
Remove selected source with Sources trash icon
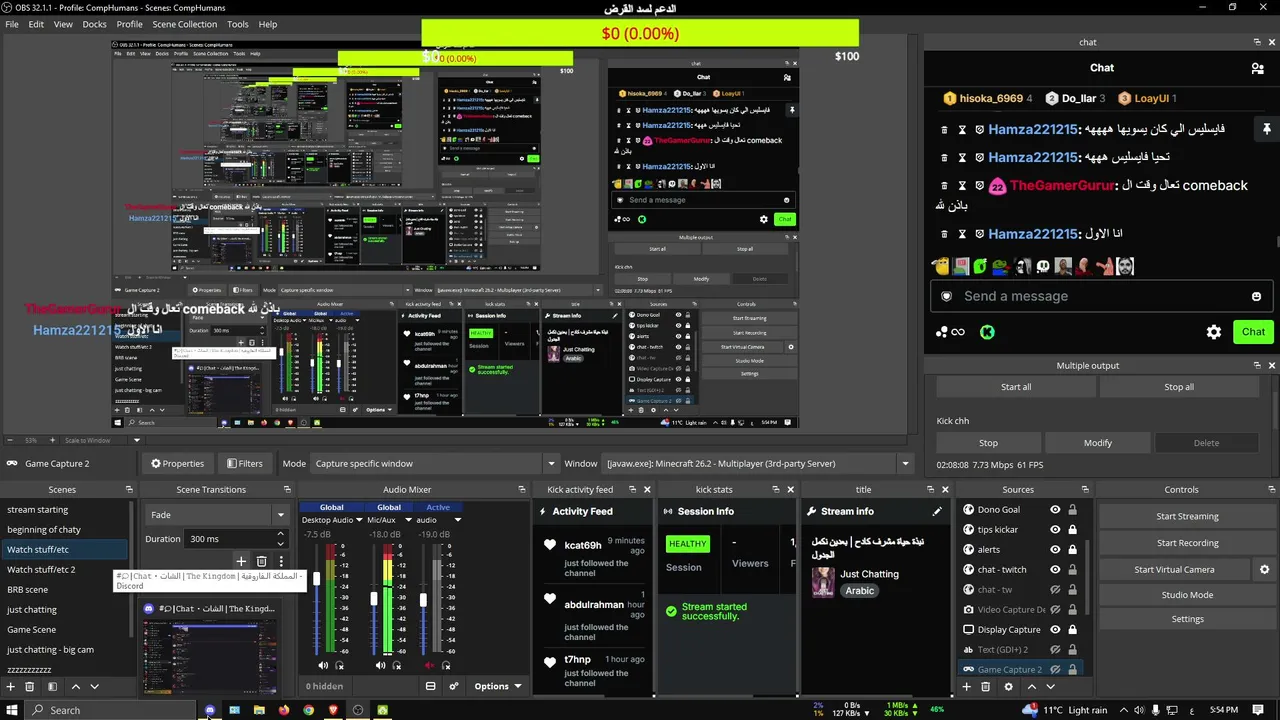[985, 687]
